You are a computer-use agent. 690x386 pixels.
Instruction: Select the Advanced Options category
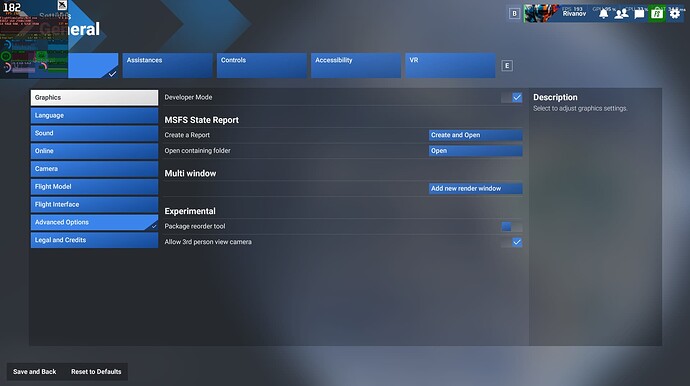(x=94, y=222)
